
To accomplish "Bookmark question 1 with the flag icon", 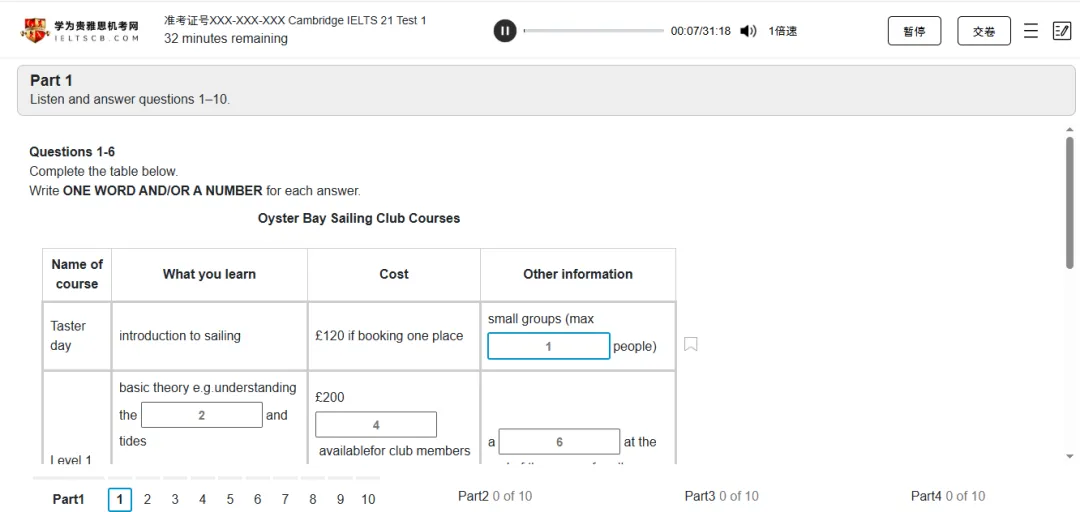I will [691, 344].
